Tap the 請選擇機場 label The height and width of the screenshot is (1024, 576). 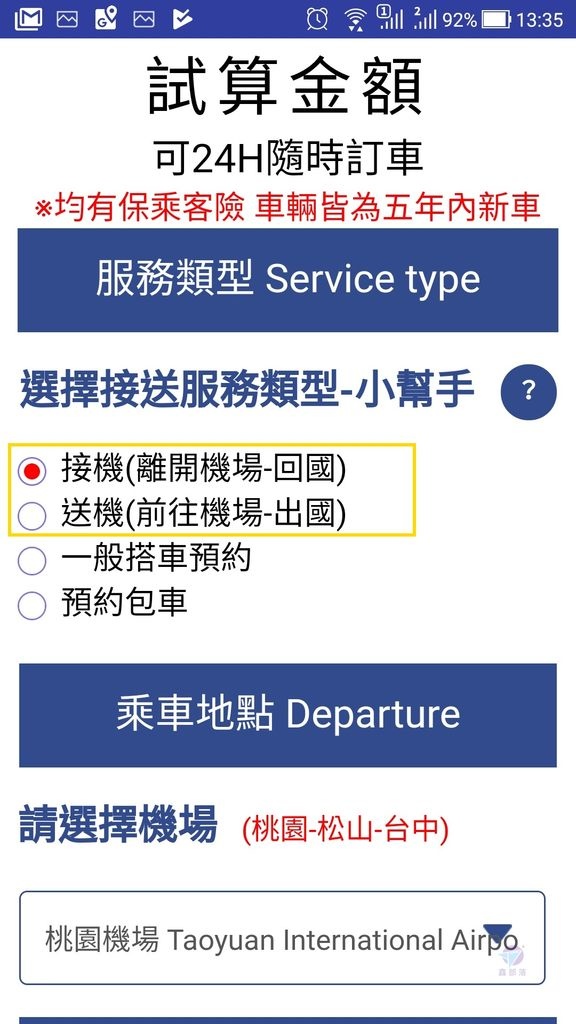coord(118,824)
